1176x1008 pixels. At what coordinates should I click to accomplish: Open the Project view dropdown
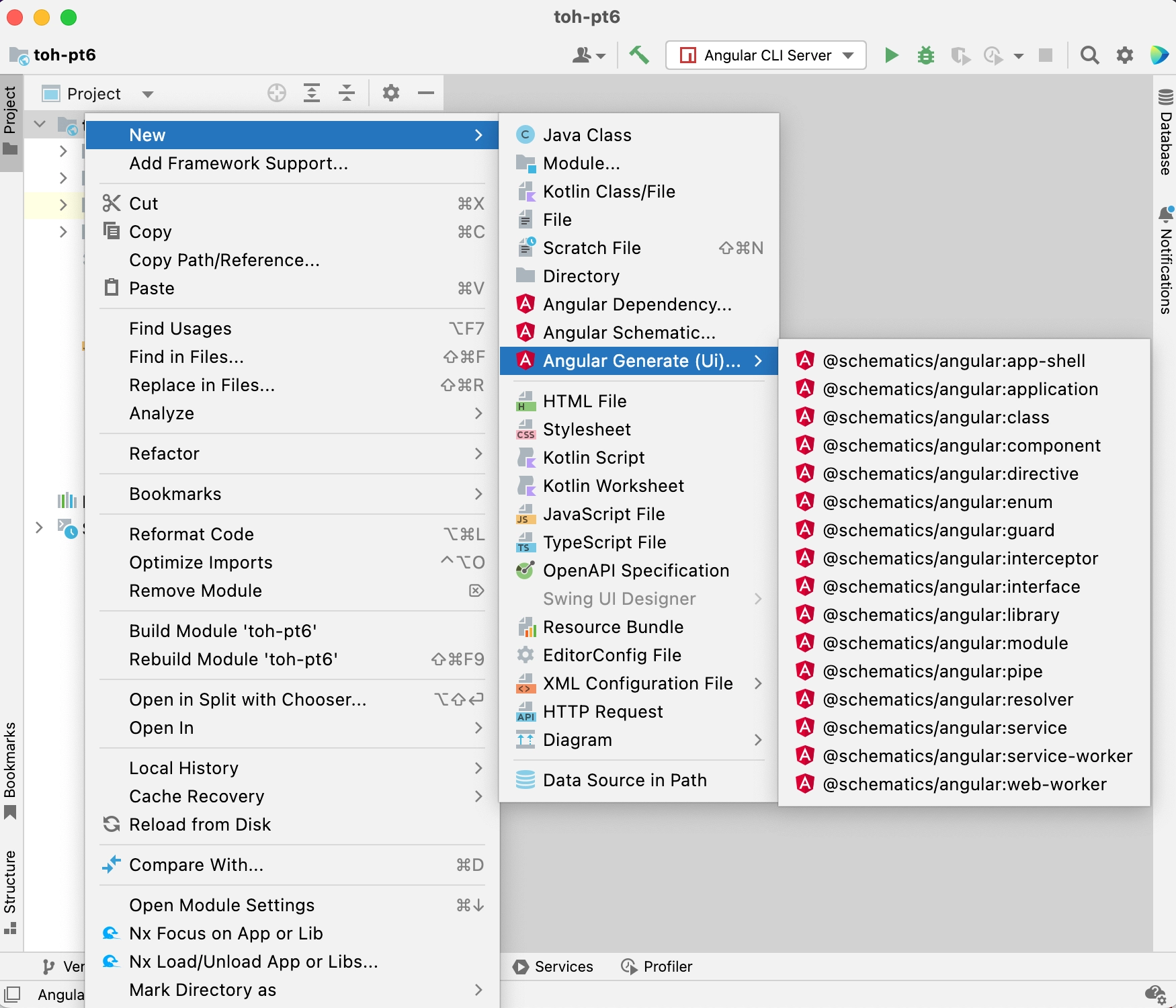97,93
